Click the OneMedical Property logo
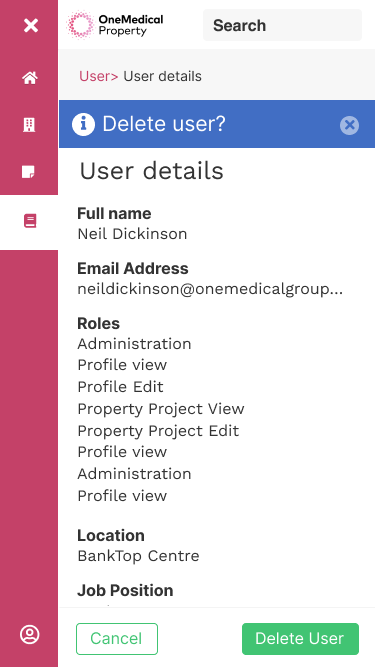This screenshot has width=375, height=667. point(115,25)
